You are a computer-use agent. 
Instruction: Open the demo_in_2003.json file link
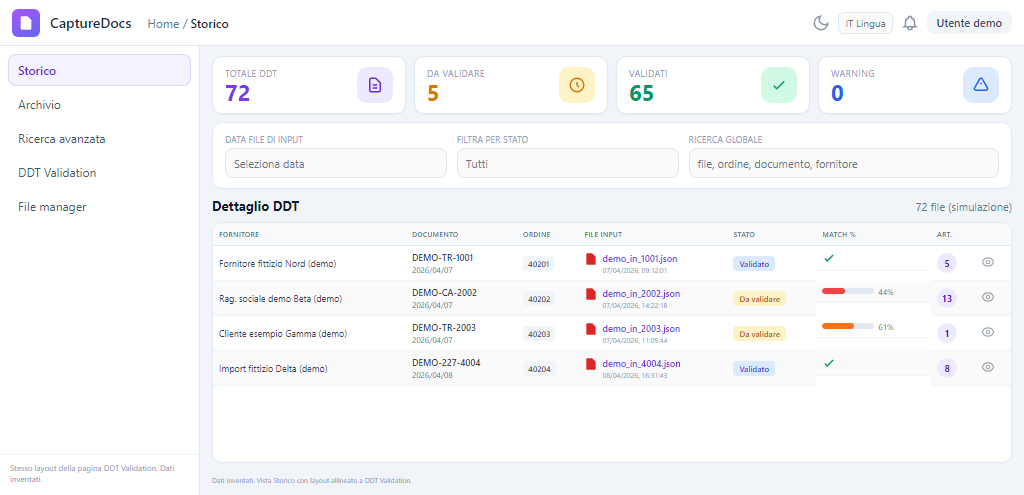click(641, 328)
